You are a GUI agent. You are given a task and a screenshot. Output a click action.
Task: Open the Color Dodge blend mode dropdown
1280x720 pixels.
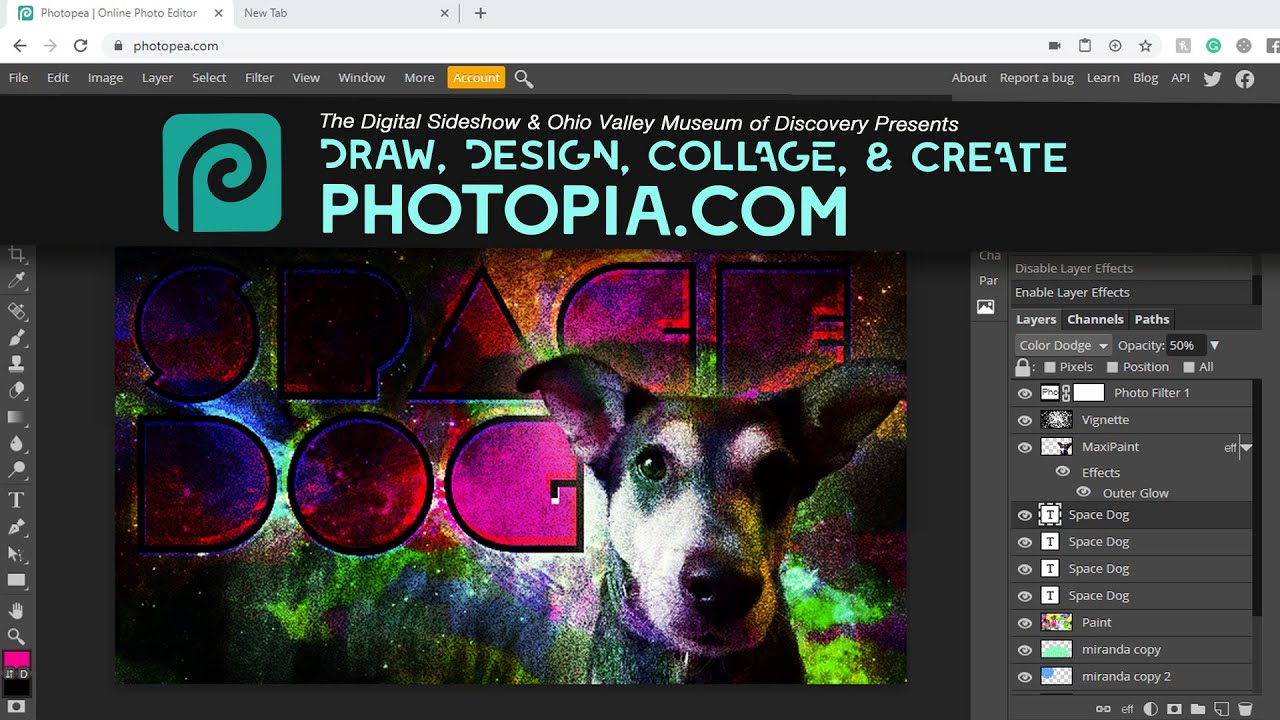[1063, 345]
